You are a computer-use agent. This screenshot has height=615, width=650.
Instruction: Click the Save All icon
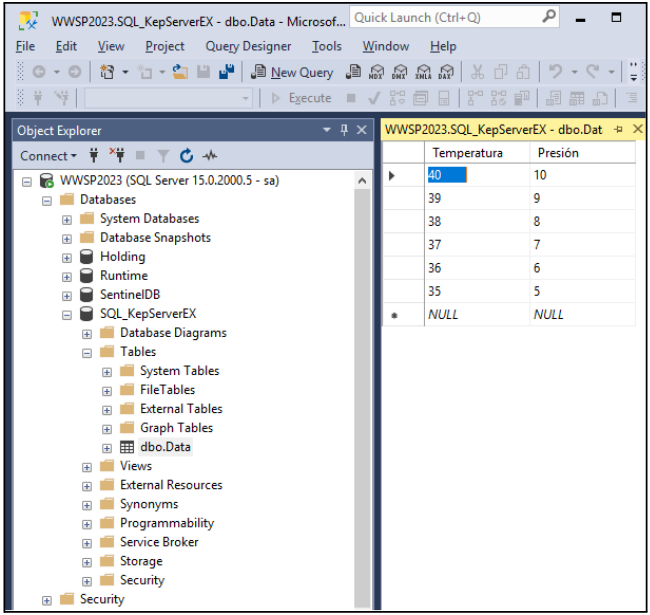227,72
